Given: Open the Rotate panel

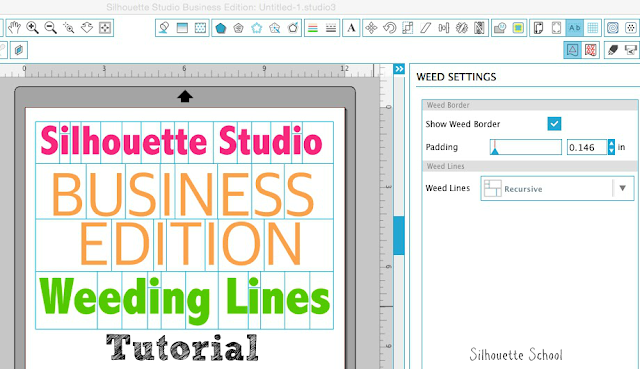Looking at the screenshot, I should [389, 28].
